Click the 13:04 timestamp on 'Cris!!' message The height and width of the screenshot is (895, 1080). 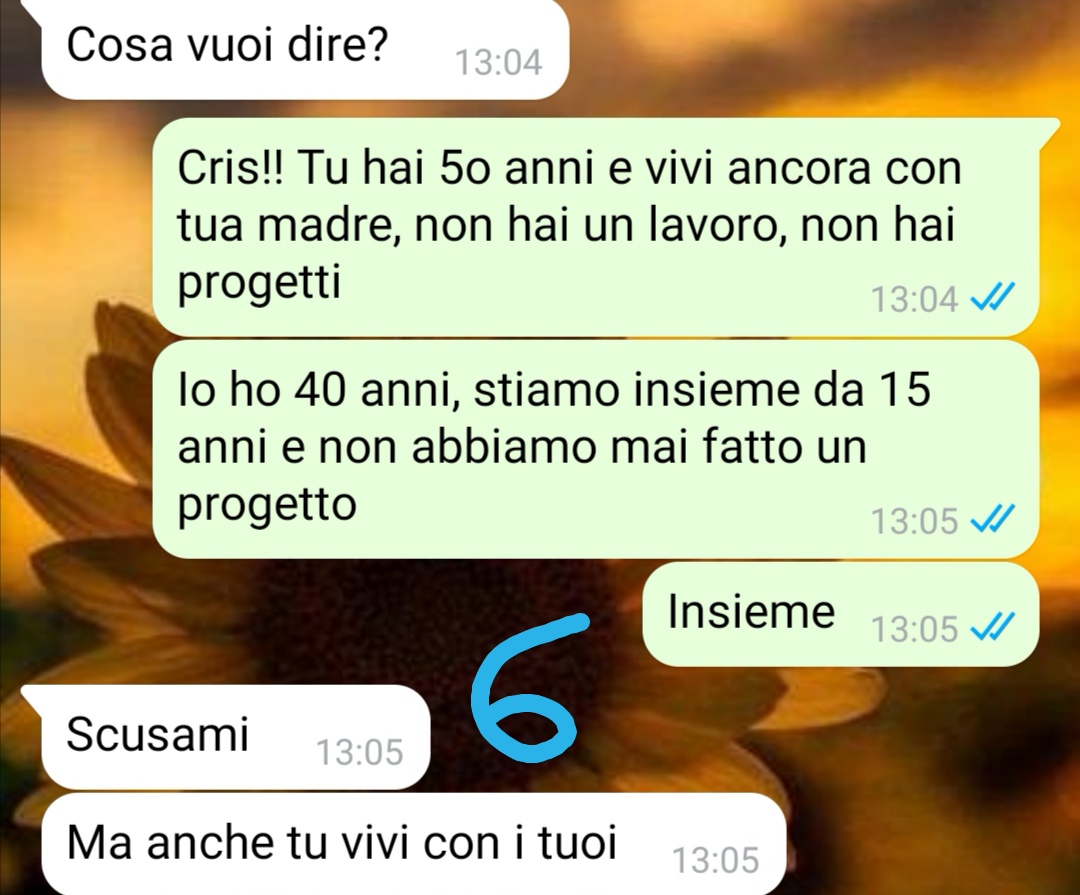tap(914, 299)
